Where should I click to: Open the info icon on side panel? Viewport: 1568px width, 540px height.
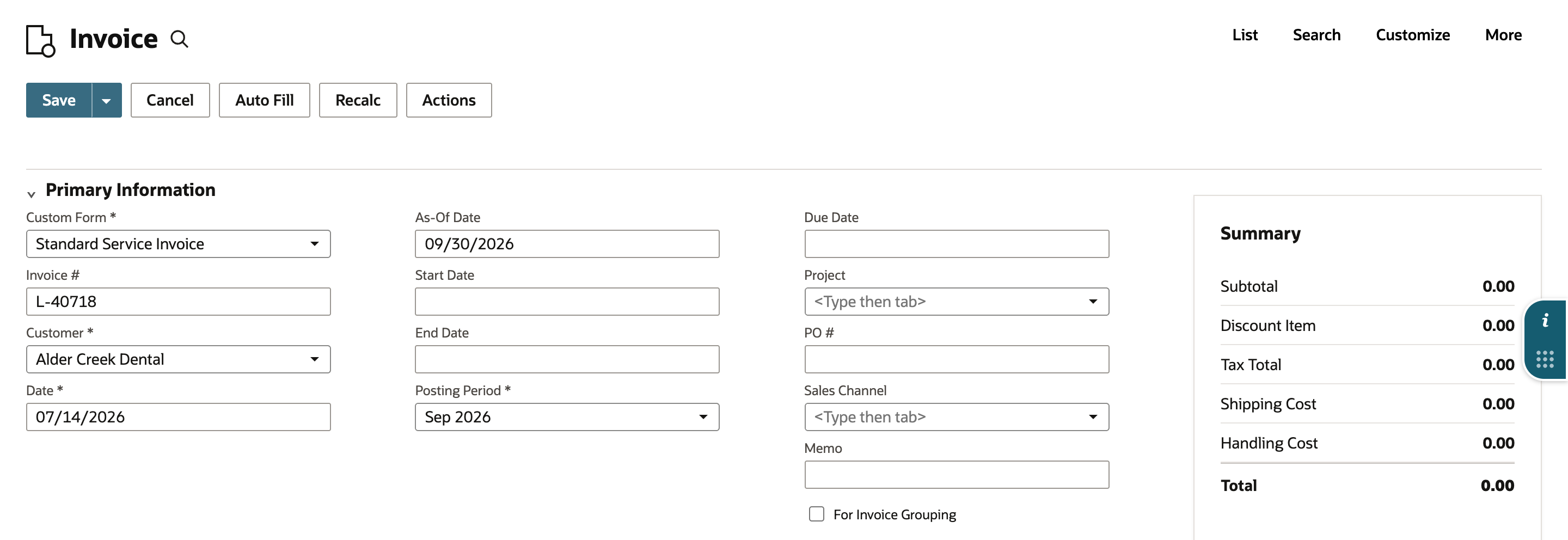1545,320
